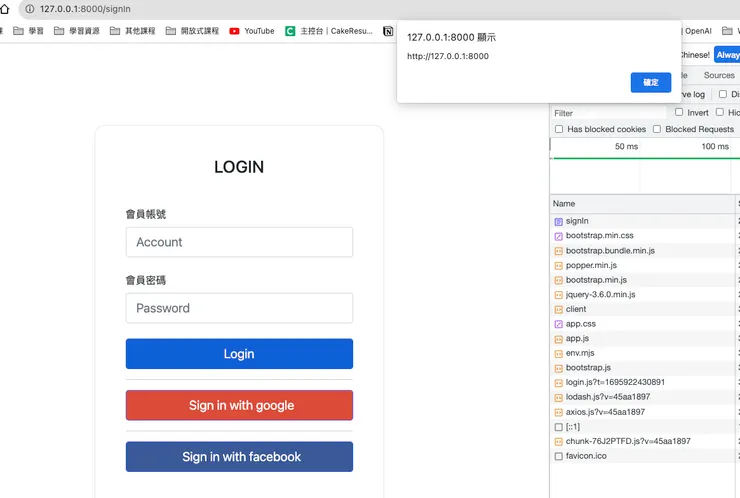The image size is (740, 498).
Task: Open the YouTube bookmark
Action: point(252,31)
